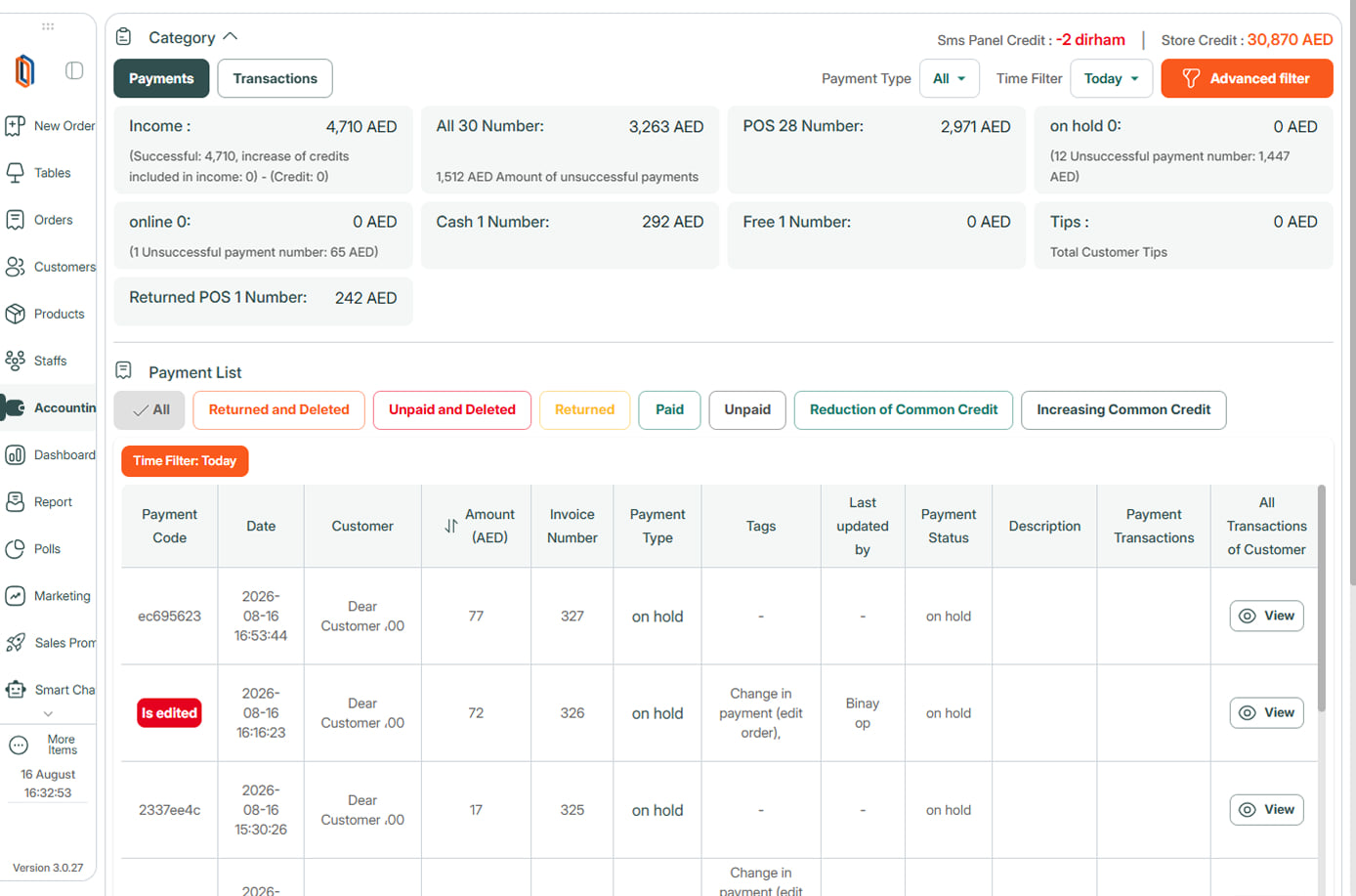This screenshot has height=896, width=1356.
Task: Click the Payment List icon
Action: tap(124, 370)
